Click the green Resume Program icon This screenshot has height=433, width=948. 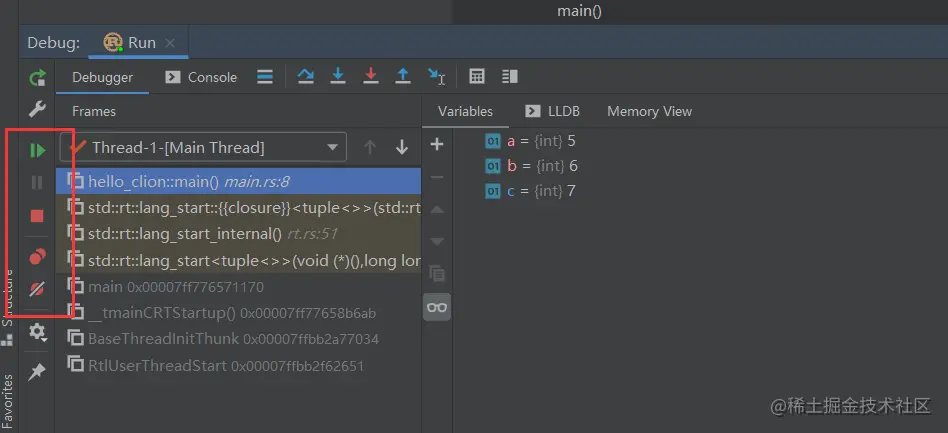(37, 151)
